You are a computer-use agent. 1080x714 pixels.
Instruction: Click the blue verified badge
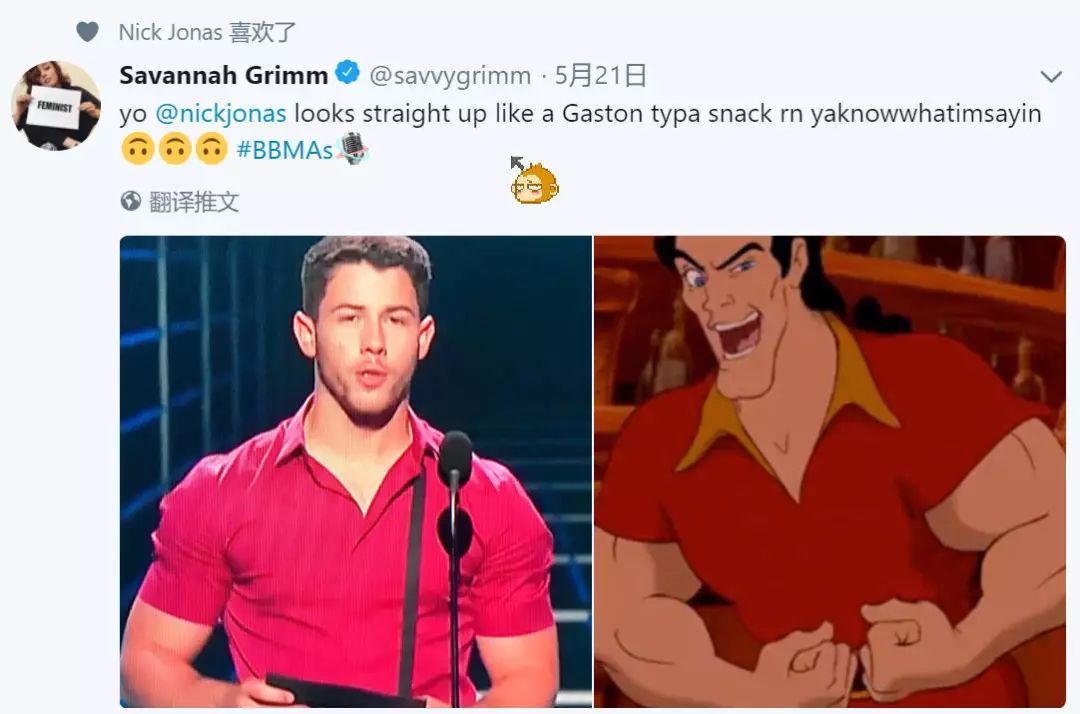tap(348, 72)
